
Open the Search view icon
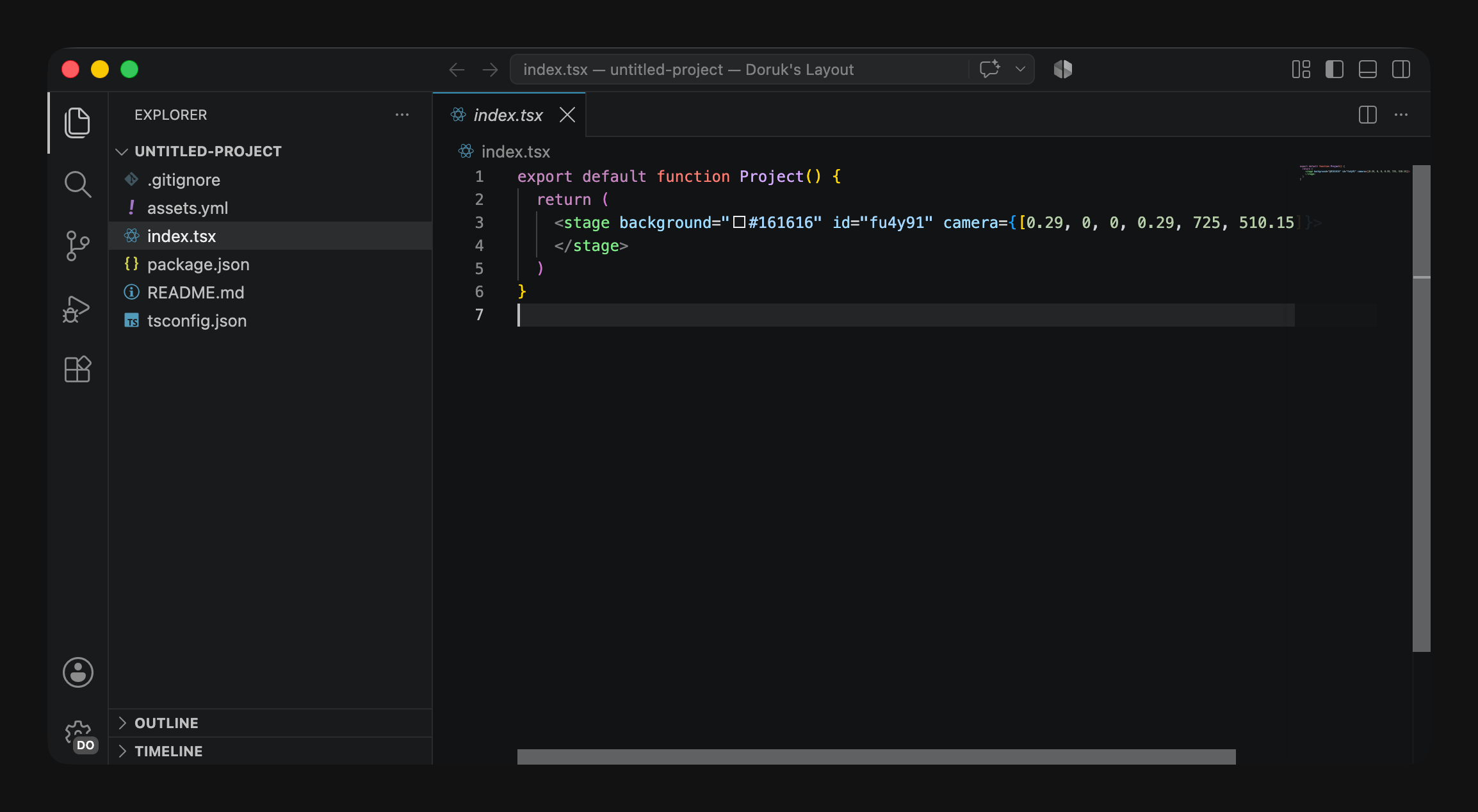[77, 184]
